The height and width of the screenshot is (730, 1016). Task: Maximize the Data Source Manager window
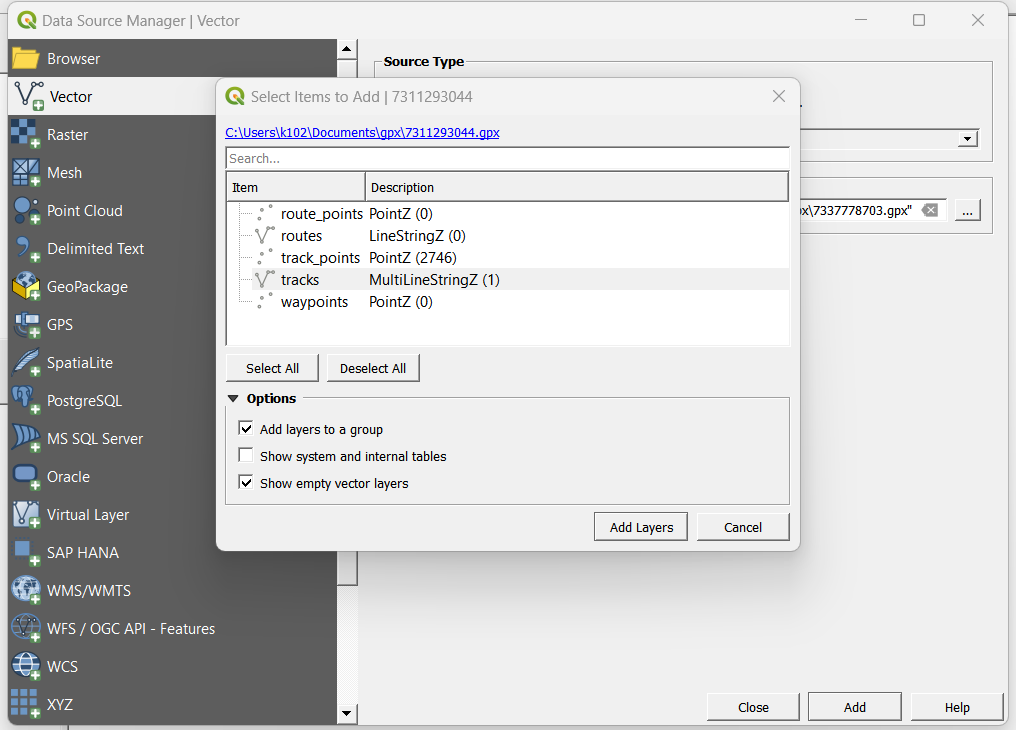tap(919, 20)
